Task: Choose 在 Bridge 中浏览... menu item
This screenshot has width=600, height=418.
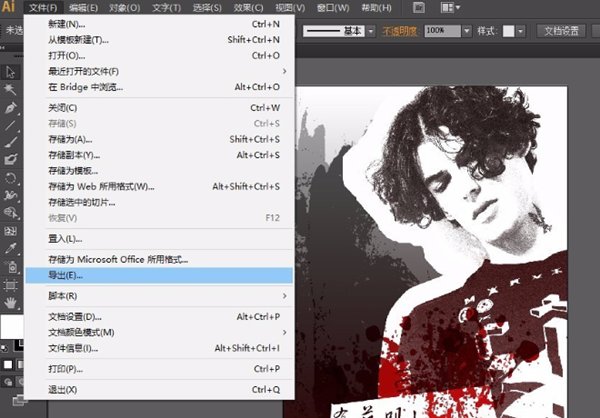Action: point(159,87)
